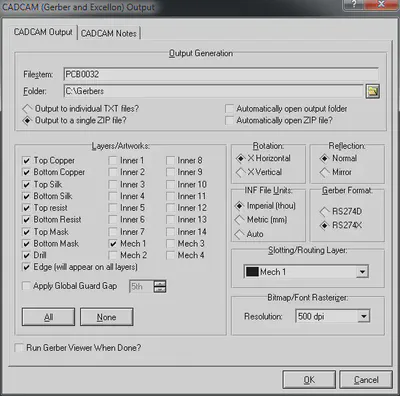Uncheck the Bottom Copper layer
The width and height of the screenshot is (400, 396).
tap(26, 172)
